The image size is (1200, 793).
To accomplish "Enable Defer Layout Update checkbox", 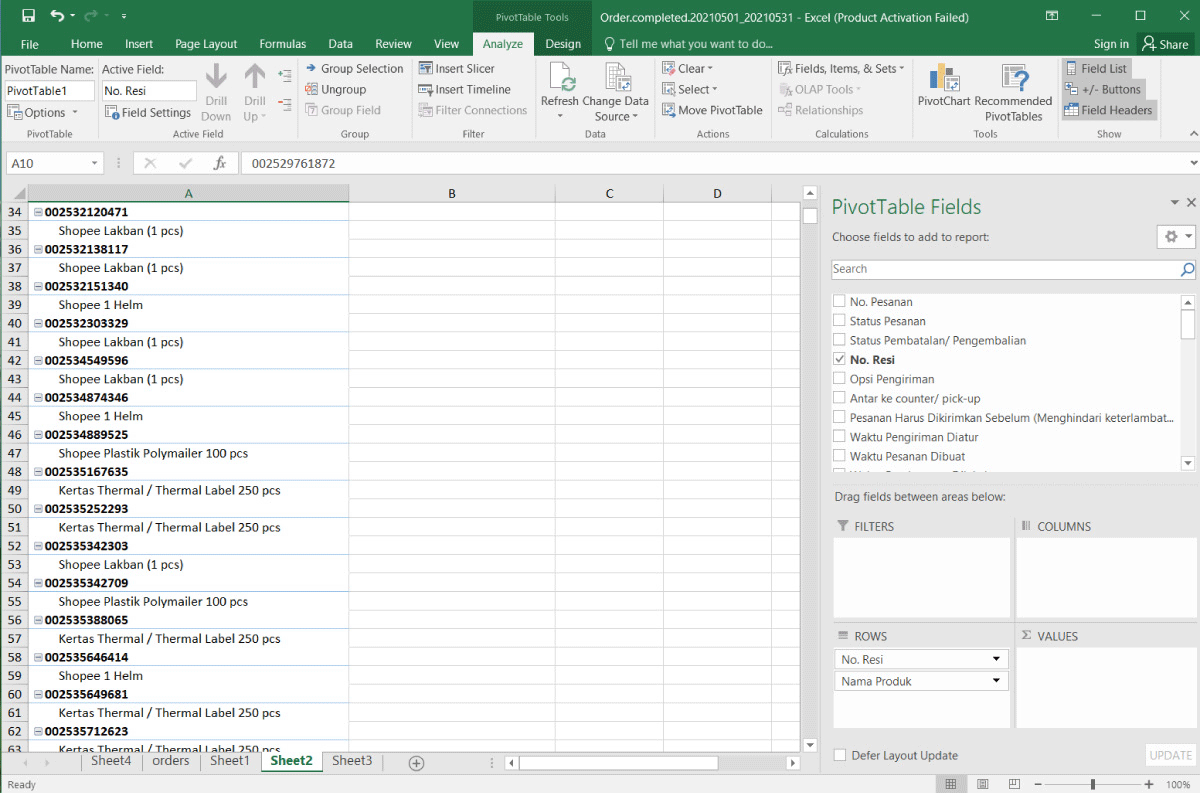I will point(840,756).
